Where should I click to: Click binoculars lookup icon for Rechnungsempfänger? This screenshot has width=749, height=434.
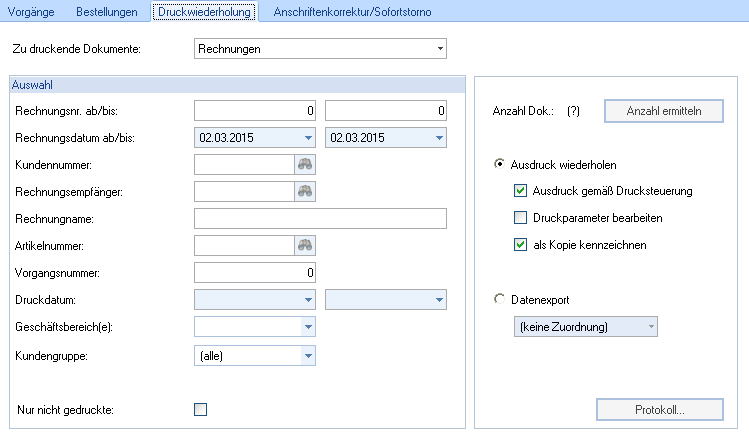tap(305, 192)
